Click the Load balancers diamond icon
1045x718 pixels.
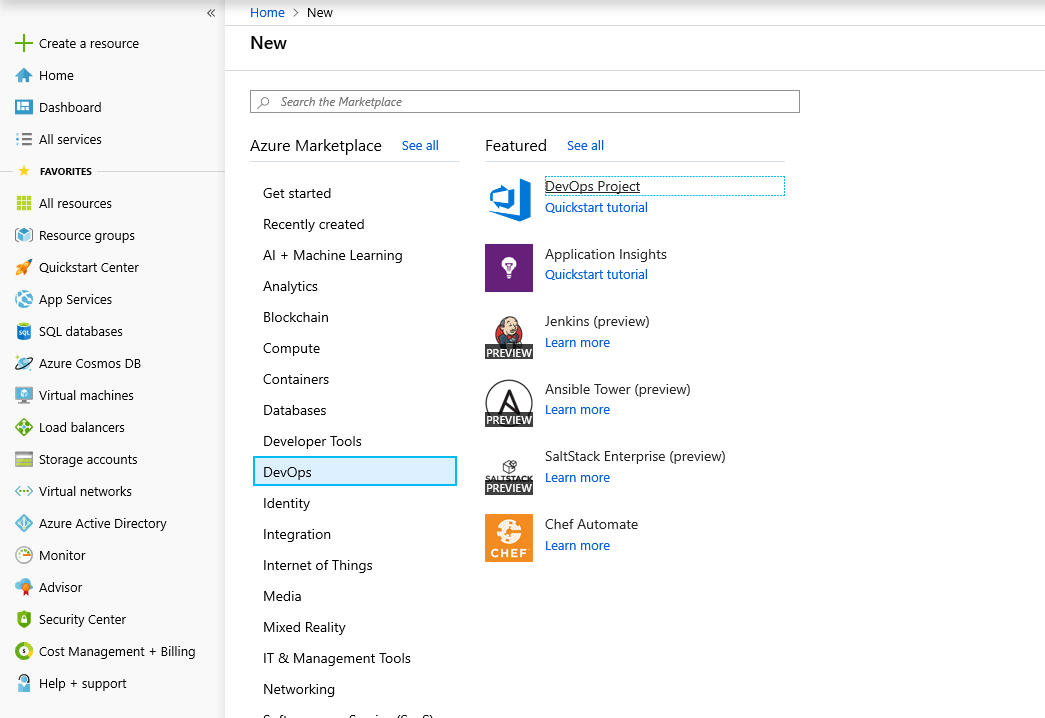23,427
